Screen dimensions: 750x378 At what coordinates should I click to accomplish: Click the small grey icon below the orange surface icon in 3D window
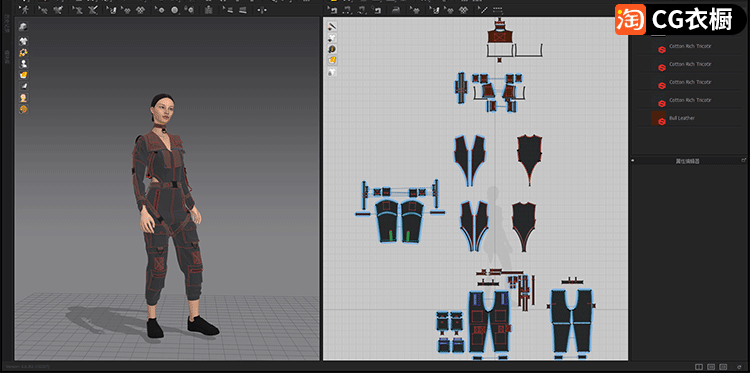23,87
